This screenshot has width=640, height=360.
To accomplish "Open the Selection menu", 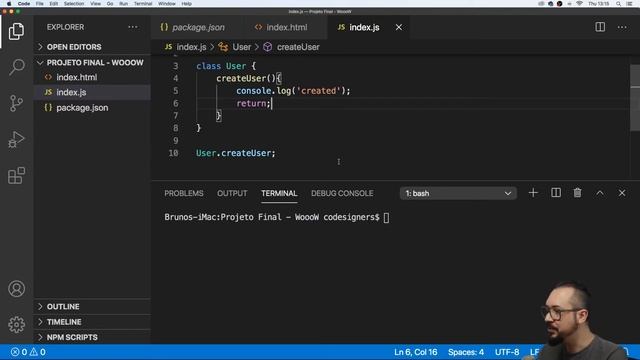I will [73, 3].
